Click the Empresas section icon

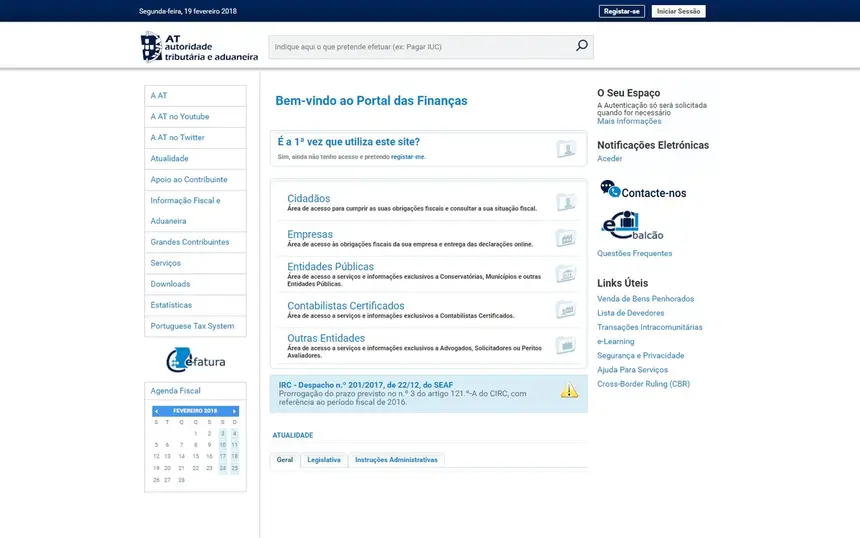click(566, 239)
